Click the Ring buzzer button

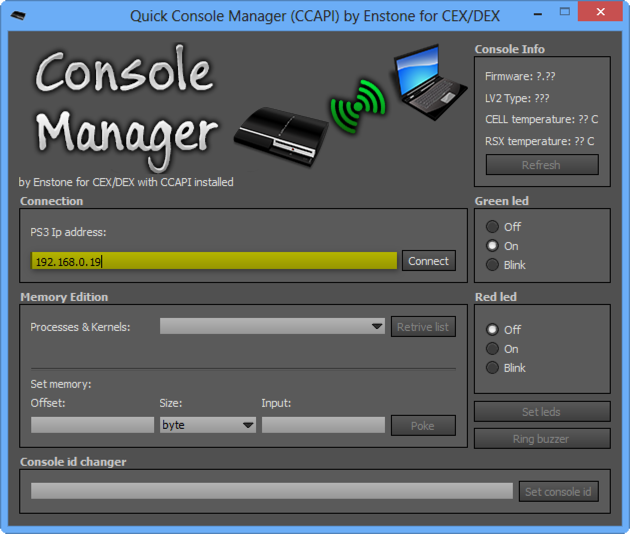point(542,439)
